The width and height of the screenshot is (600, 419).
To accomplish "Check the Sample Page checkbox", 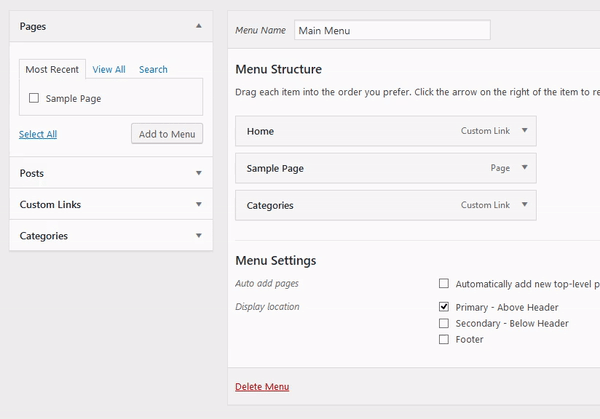I will coord(35,99).
